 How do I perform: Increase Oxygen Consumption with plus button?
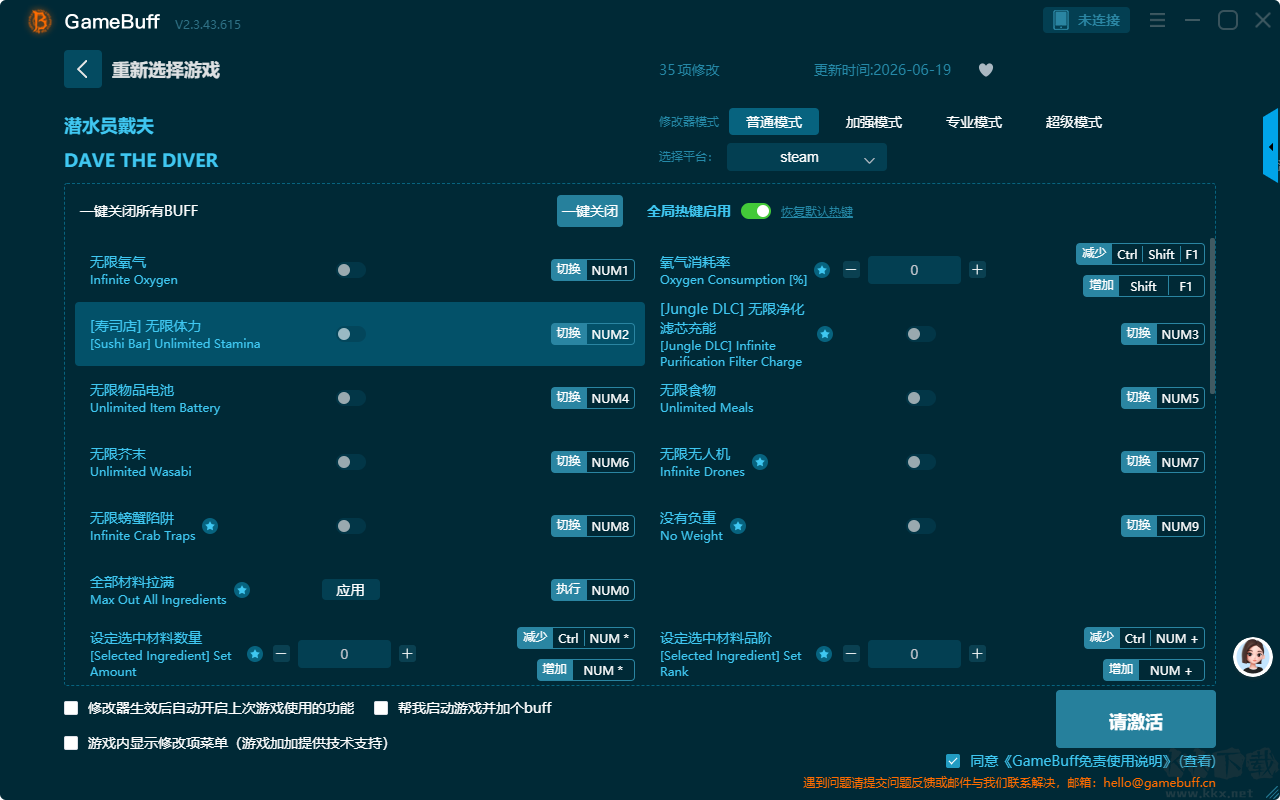pyautogui.click(x=977, y=270)
